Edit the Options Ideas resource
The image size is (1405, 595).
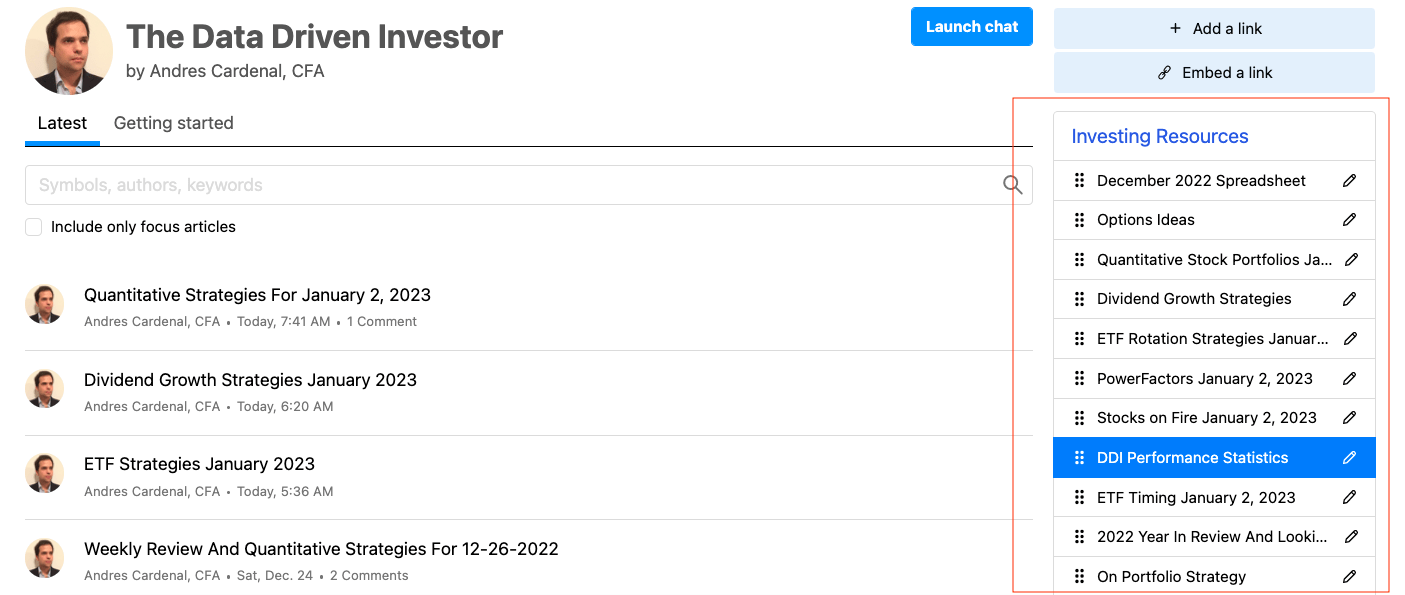point(1350,219)
